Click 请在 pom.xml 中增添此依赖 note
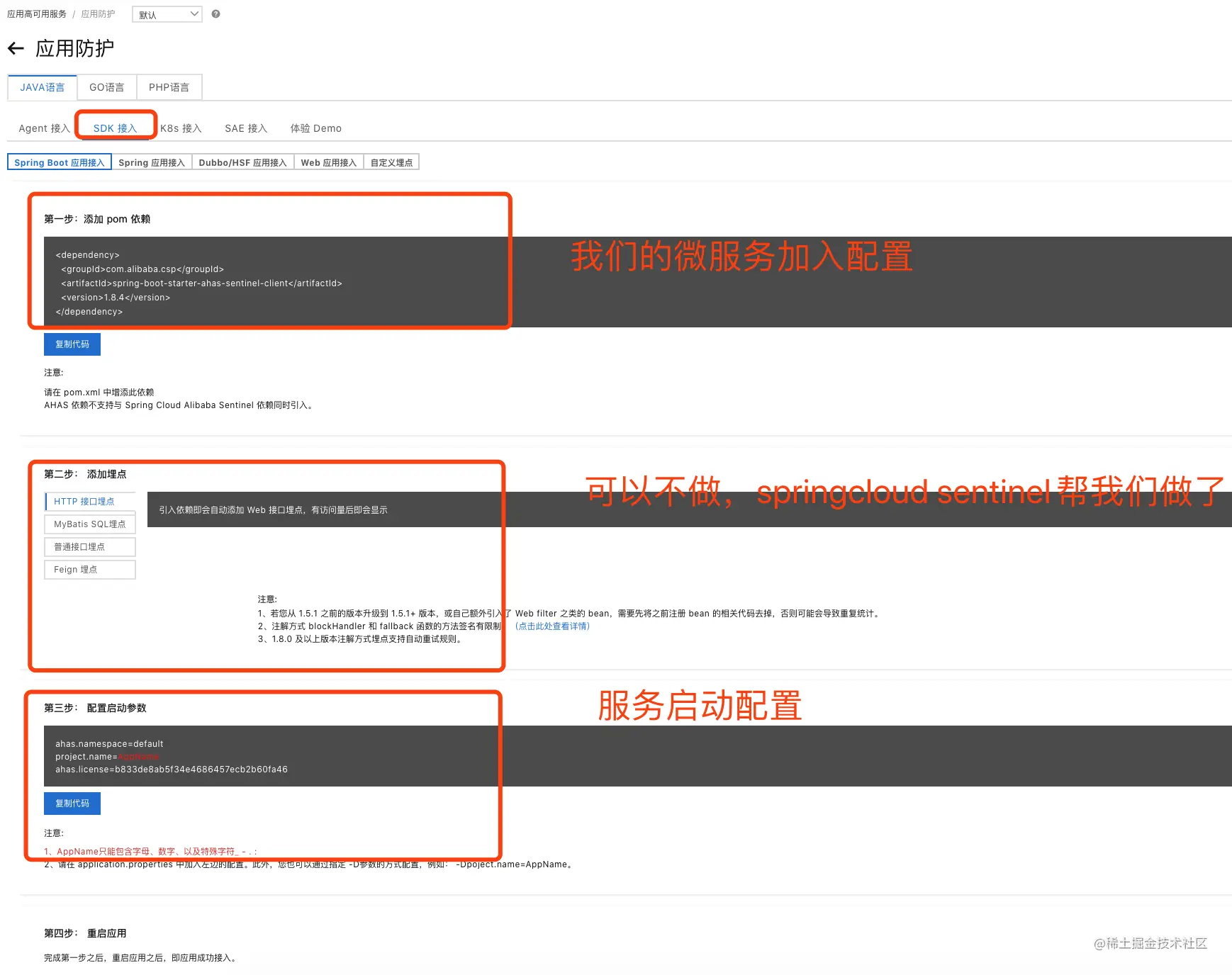 pyautogui.click(x=99, y=393)
